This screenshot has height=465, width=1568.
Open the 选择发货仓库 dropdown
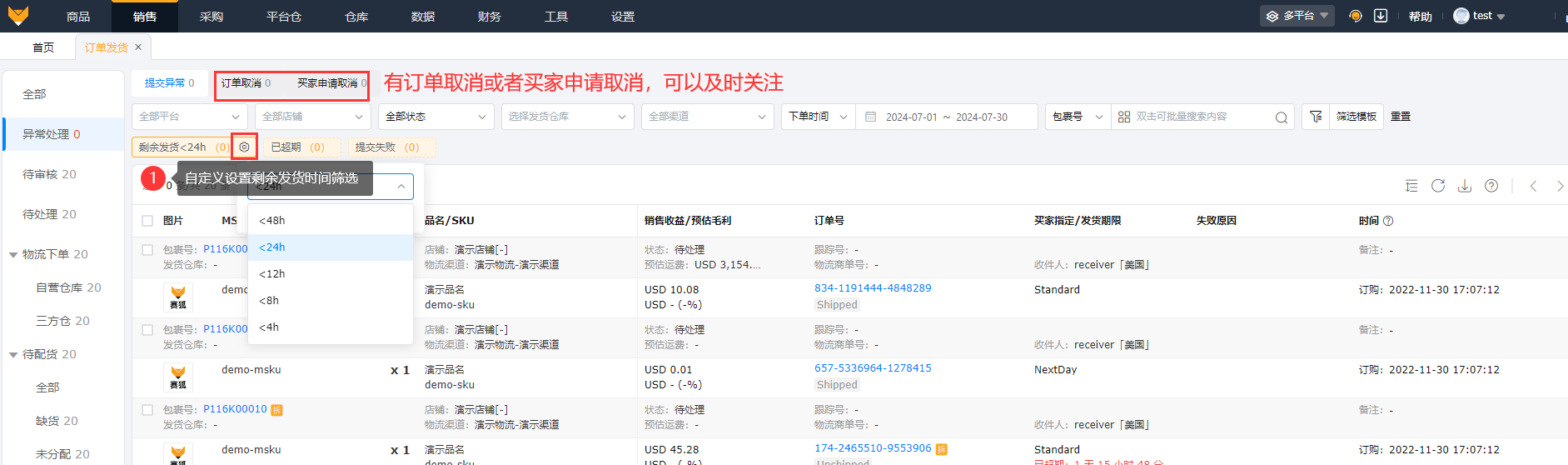(x=568, y=117)
